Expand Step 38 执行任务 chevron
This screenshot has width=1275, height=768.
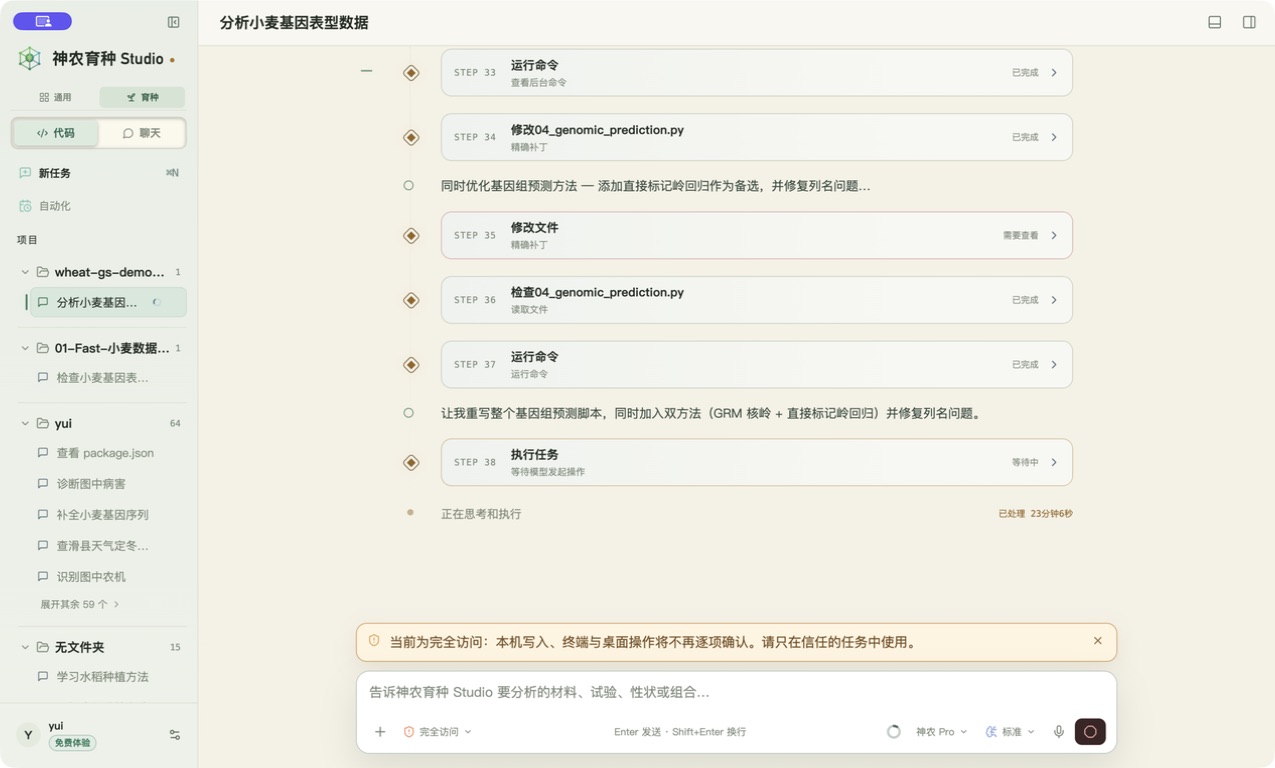pos(1054,463)
